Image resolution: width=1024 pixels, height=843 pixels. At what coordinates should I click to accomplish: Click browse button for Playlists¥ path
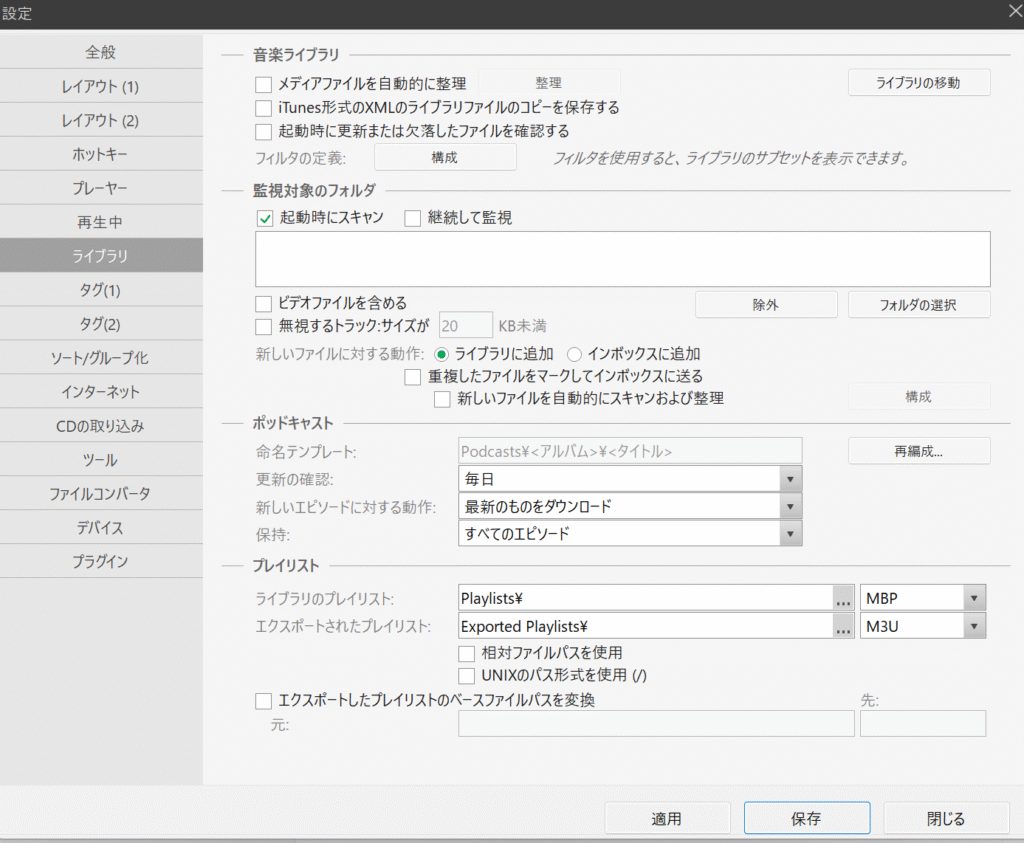tap(843, 599)
